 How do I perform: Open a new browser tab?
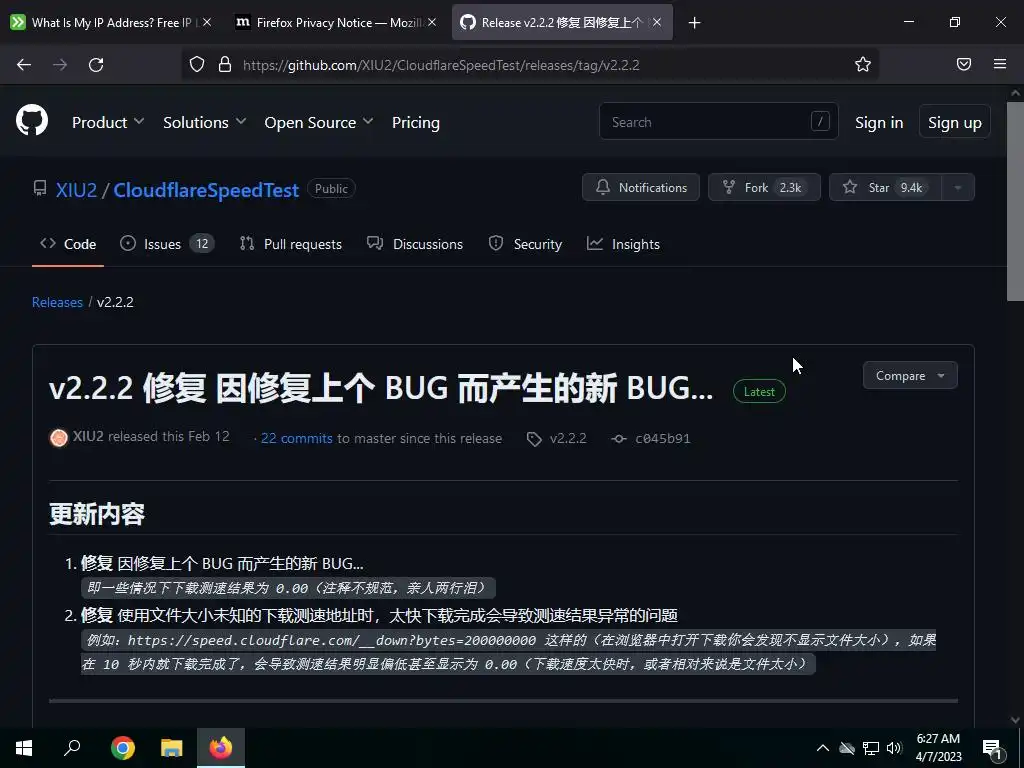point(694,23)
